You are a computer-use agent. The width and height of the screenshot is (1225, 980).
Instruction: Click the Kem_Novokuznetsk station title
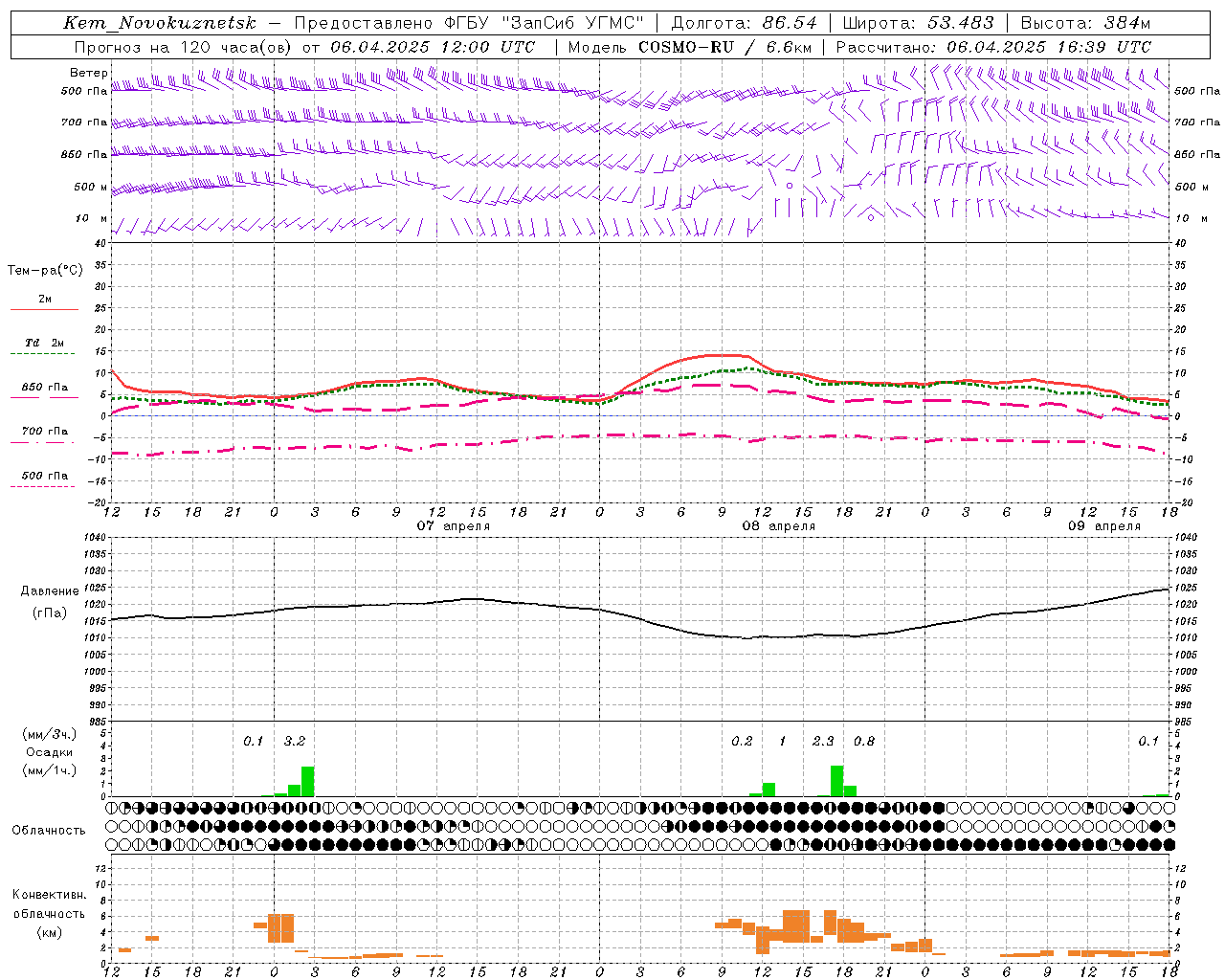(160, 23)
